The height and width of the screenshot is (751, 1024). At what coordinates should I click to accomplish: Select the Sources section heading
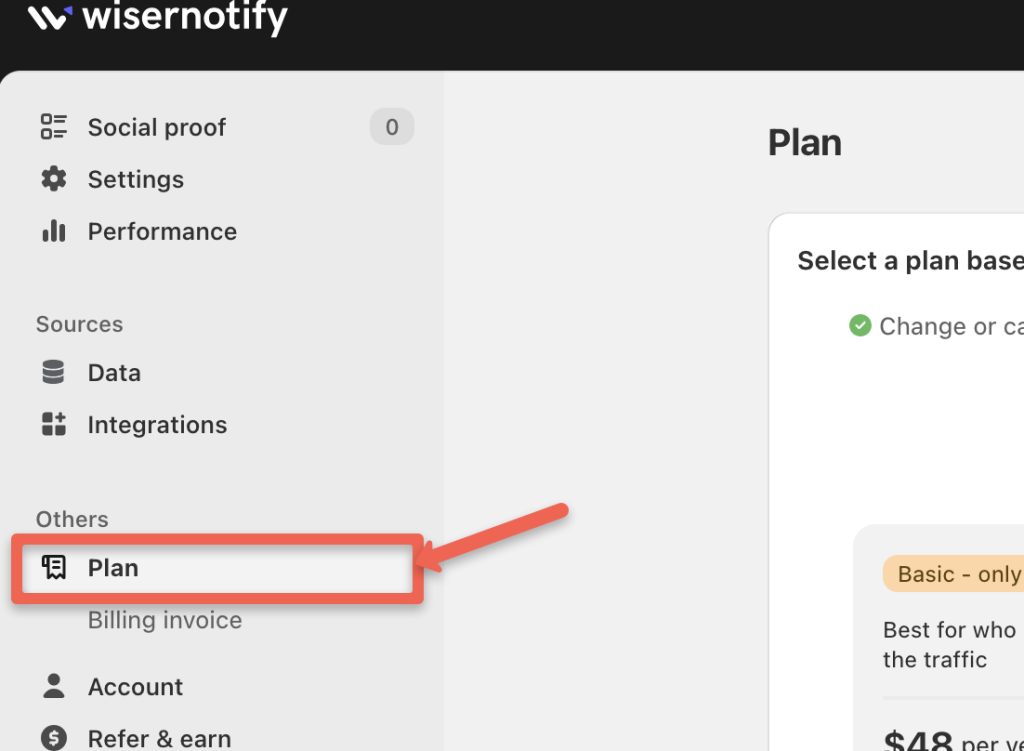coord(79,323)
